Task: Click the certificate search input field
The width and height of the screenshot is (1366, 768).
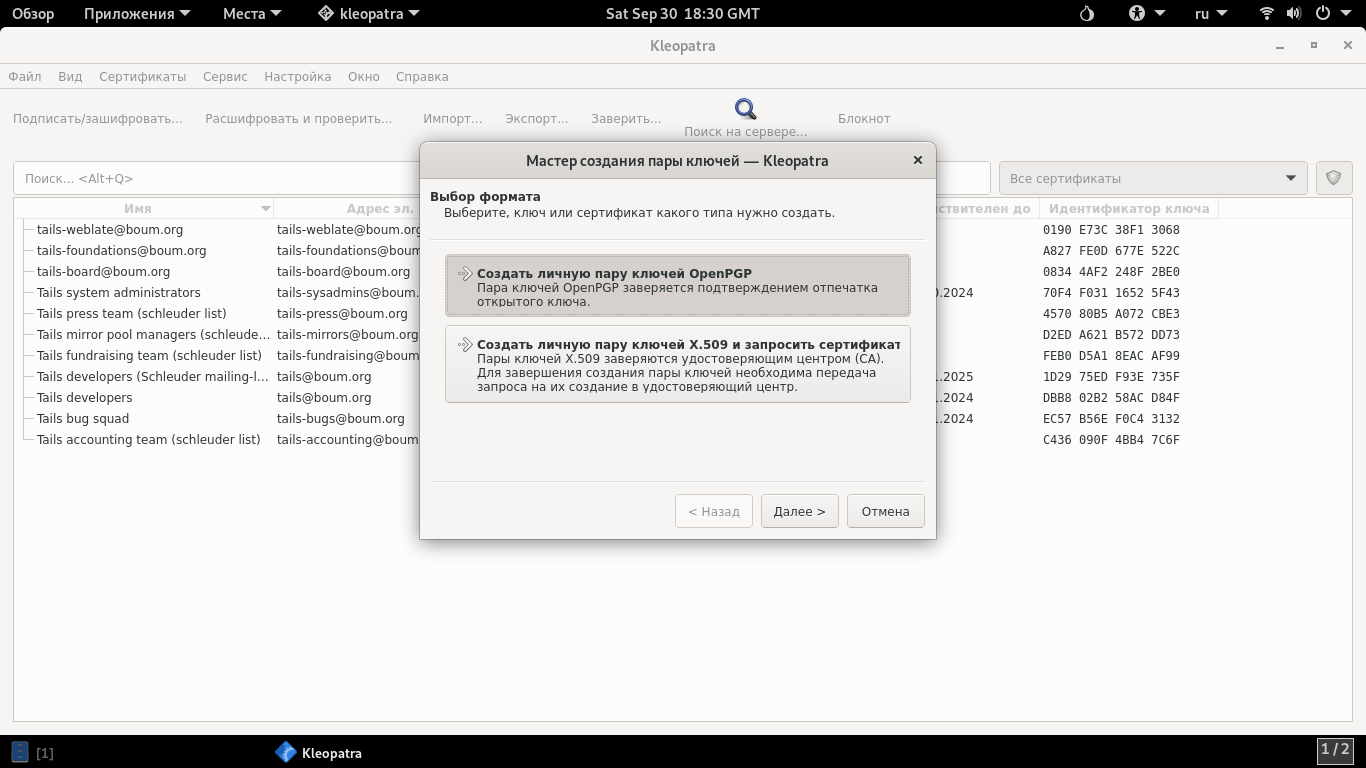Action: (x=215, y=178)
